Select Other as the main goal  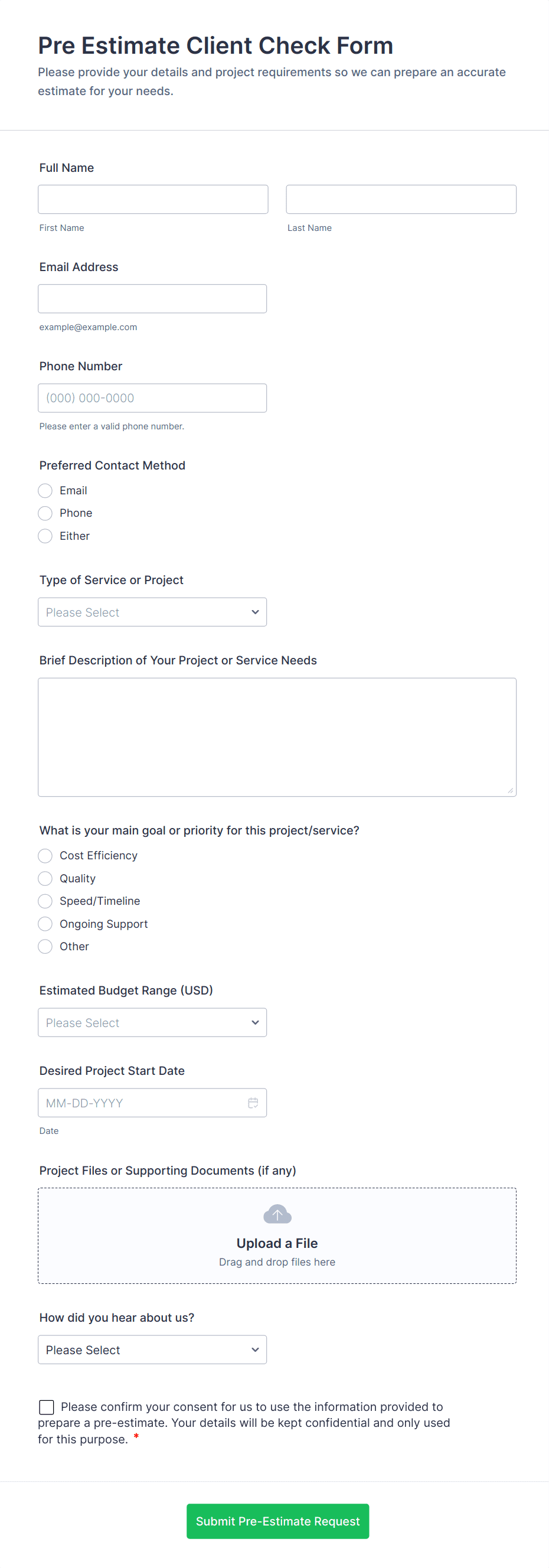[45, 947]
